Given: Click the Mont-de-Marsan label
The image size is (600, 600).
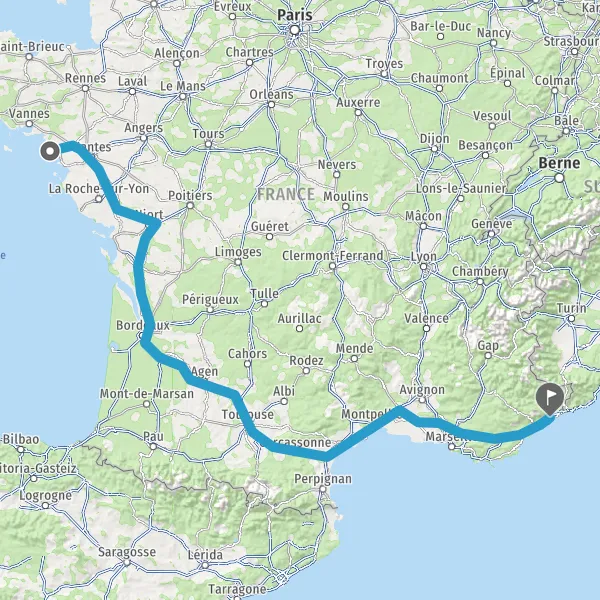Looking at the screenshot, I should point(147,393).
